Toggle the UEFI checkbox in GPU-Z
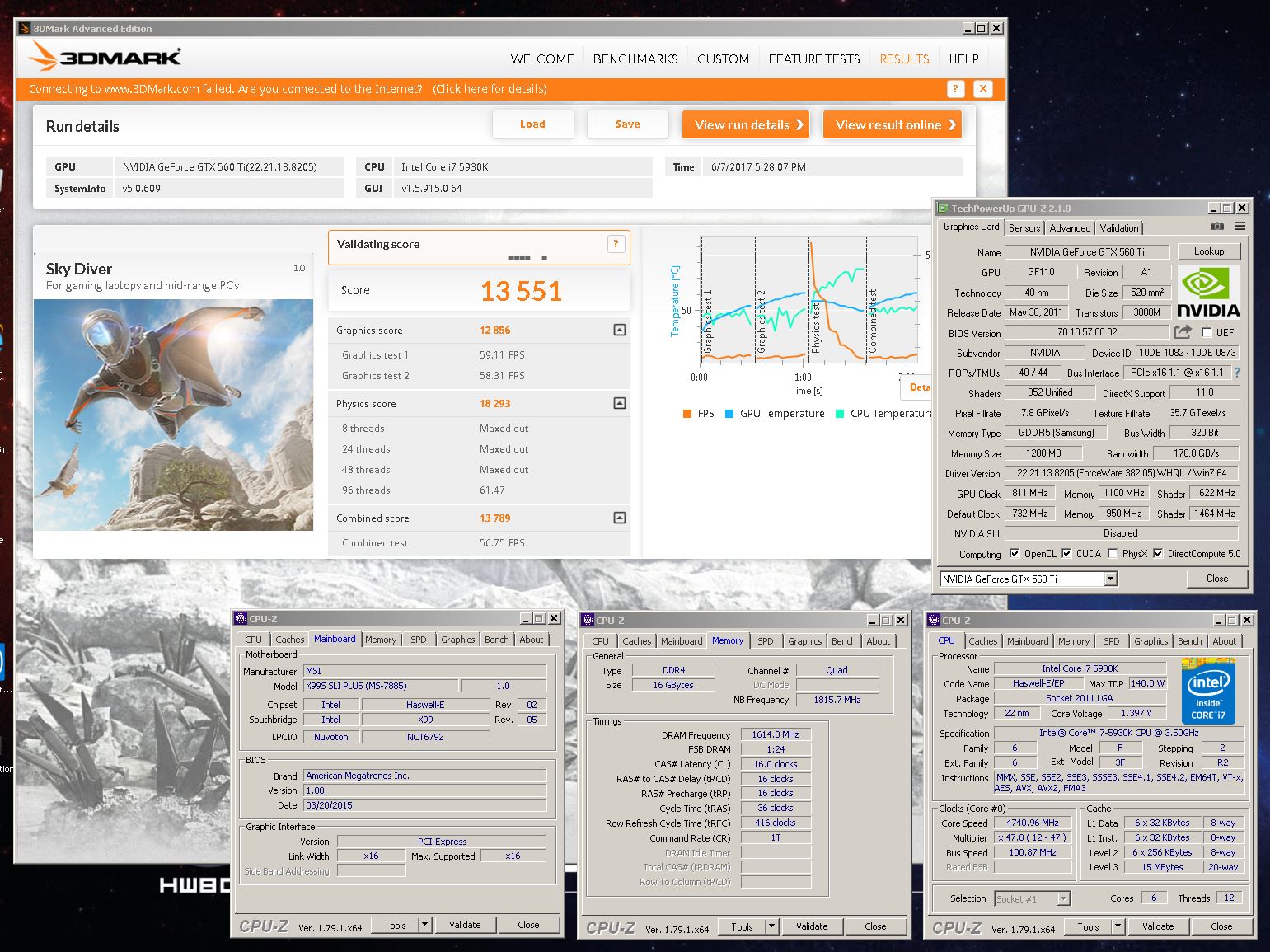 (x=1207, y=333)
